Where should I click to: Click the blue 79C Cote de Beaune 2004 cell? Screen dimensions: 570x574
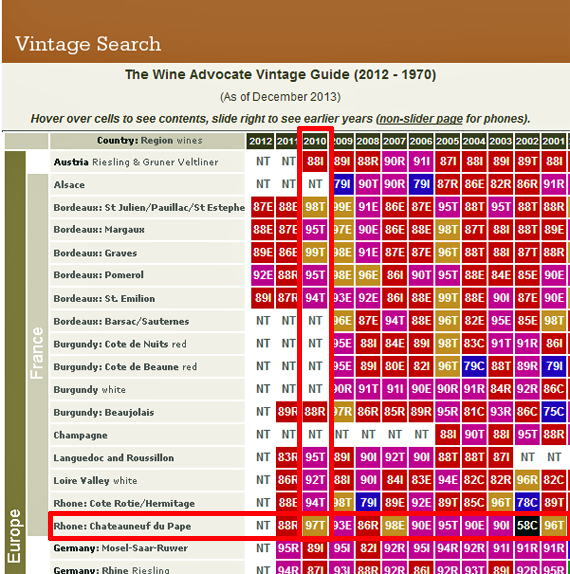(474, 366)
